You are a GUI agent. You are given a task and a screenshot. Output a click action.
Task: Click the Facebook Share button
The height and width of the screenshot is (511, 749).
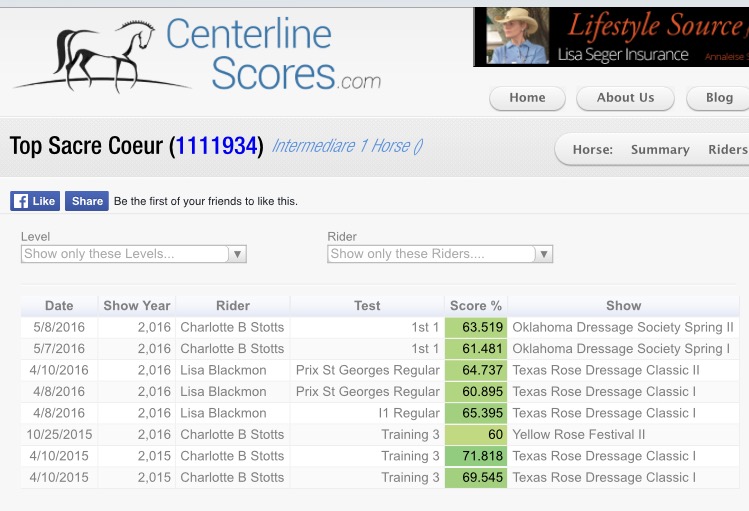pyautogui.click(x=87, y=201)
